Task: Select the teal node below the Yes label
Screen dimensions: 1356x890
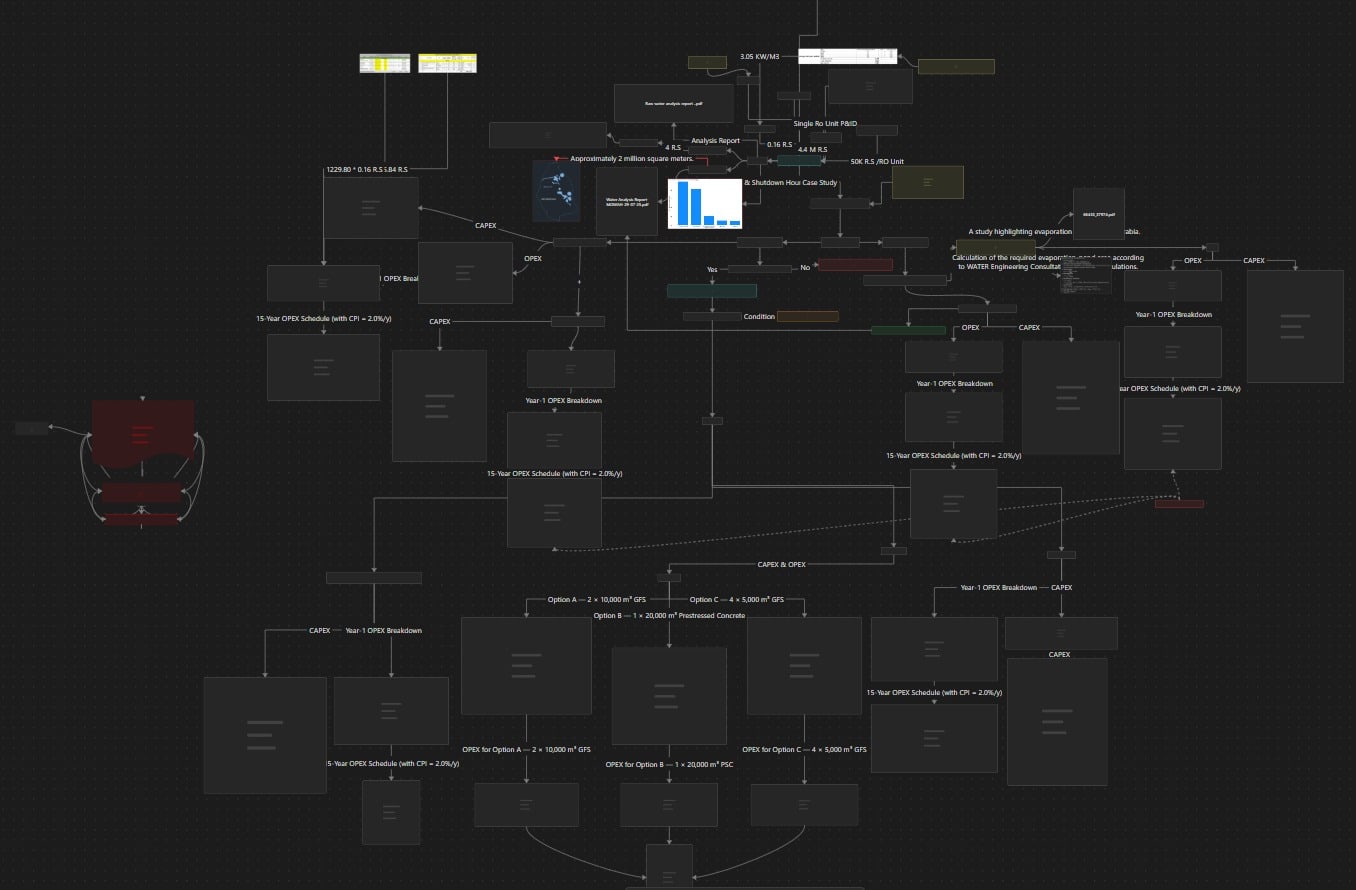Action: coord(712,291)
